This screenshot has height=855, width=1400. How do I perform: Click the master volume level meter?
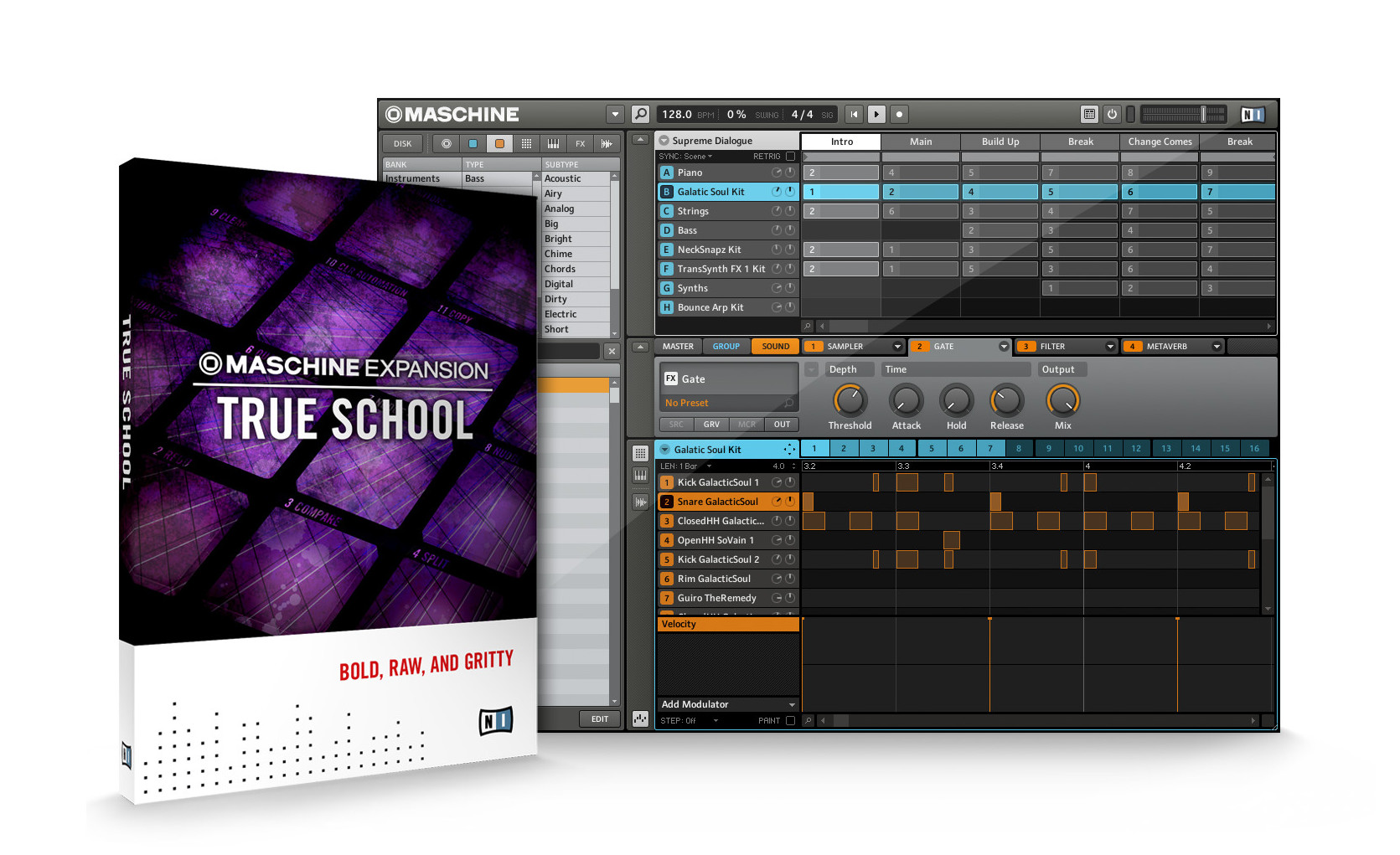[1183, 114]
